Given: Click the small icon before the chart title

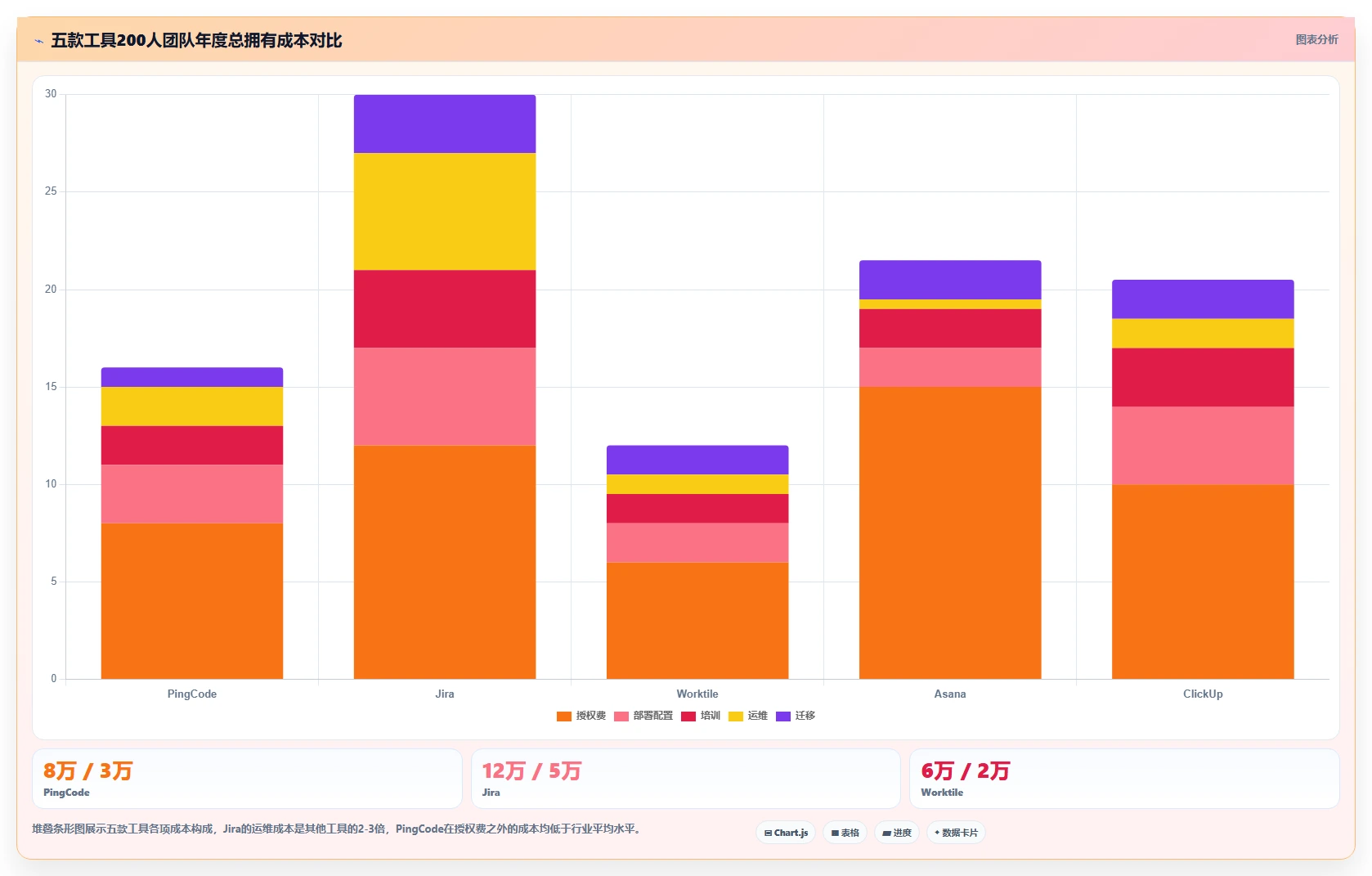Looking at the screenshot, I should point(38,41).
